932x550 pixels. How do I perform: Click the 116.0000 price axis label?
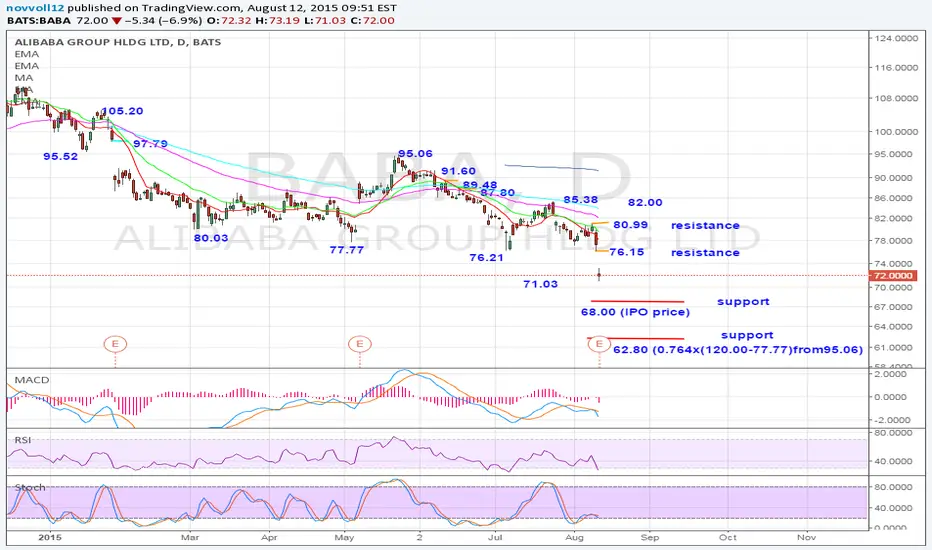pyautogui.click(x=896, y=68)
